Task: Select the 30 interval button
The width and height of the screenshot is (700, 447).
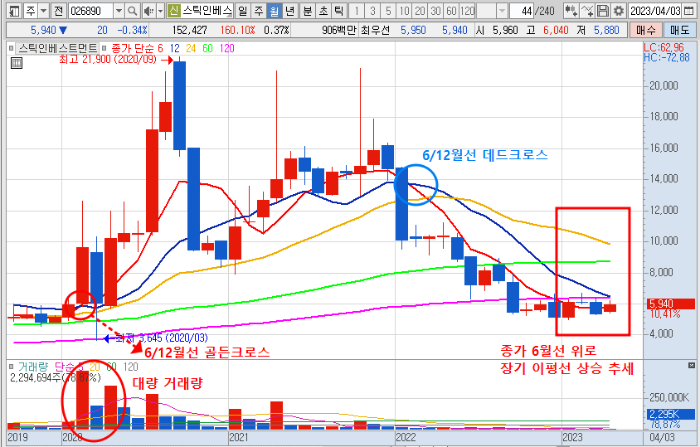Action: point(436,11)
